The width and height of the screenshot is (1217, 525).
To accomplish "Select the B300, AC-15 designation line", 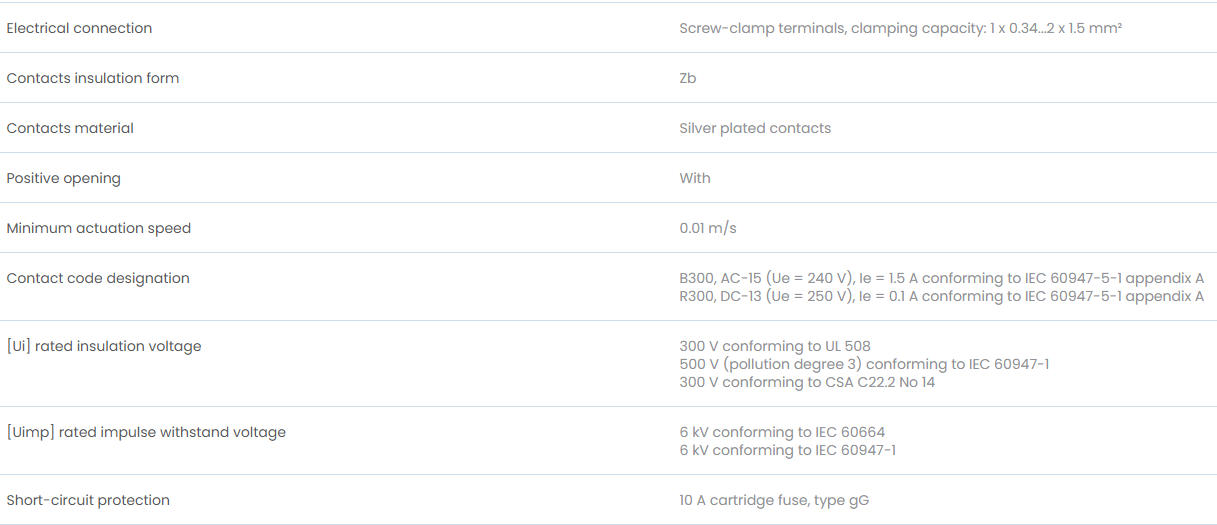I will coord(941,278).
